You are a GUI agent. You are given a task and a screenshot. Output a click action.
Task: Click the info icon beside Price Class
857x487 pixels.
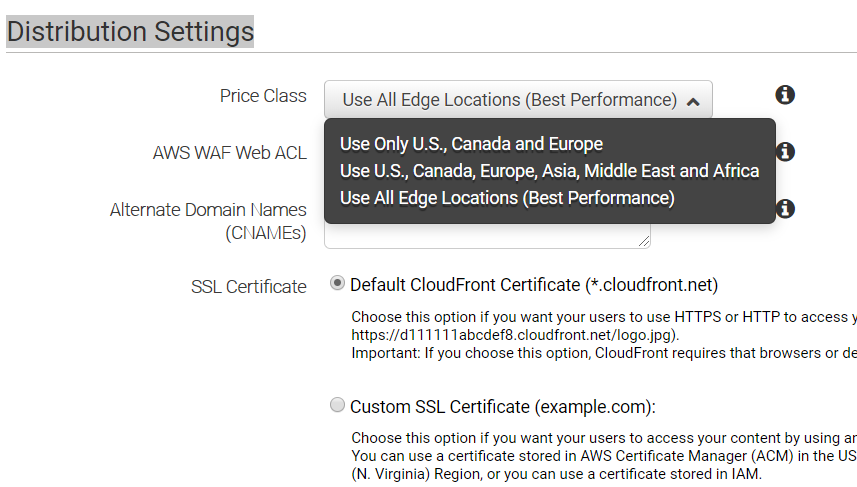pos(785,95)
